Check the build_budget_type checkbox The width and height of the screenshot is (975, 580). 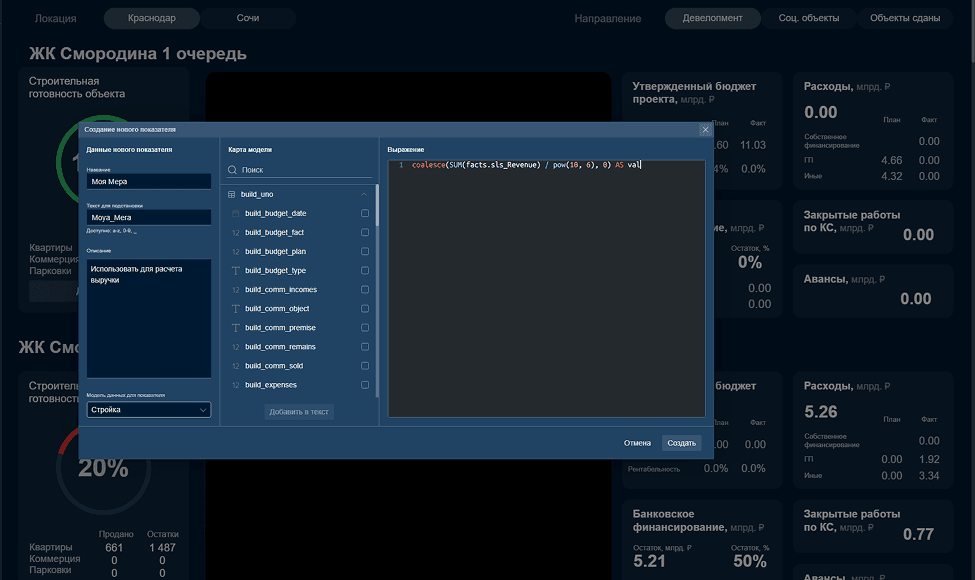(365, 270)
